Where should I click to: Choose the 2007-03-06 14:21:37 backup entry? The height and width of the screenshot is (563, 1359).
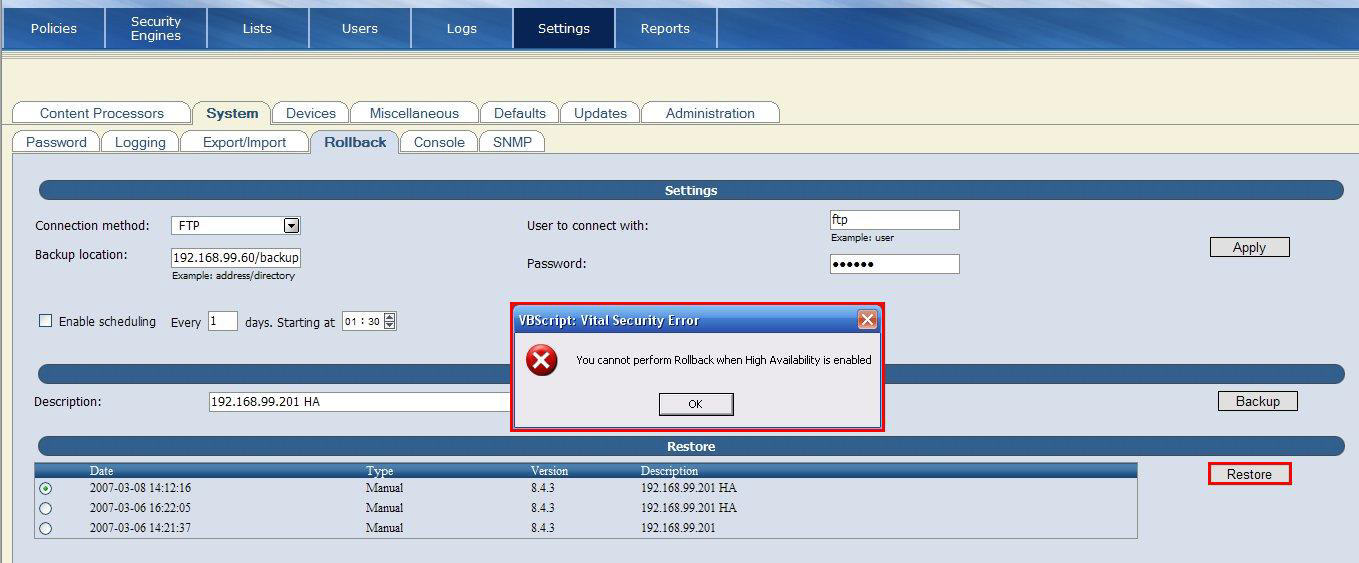click(x=45, y=528)
